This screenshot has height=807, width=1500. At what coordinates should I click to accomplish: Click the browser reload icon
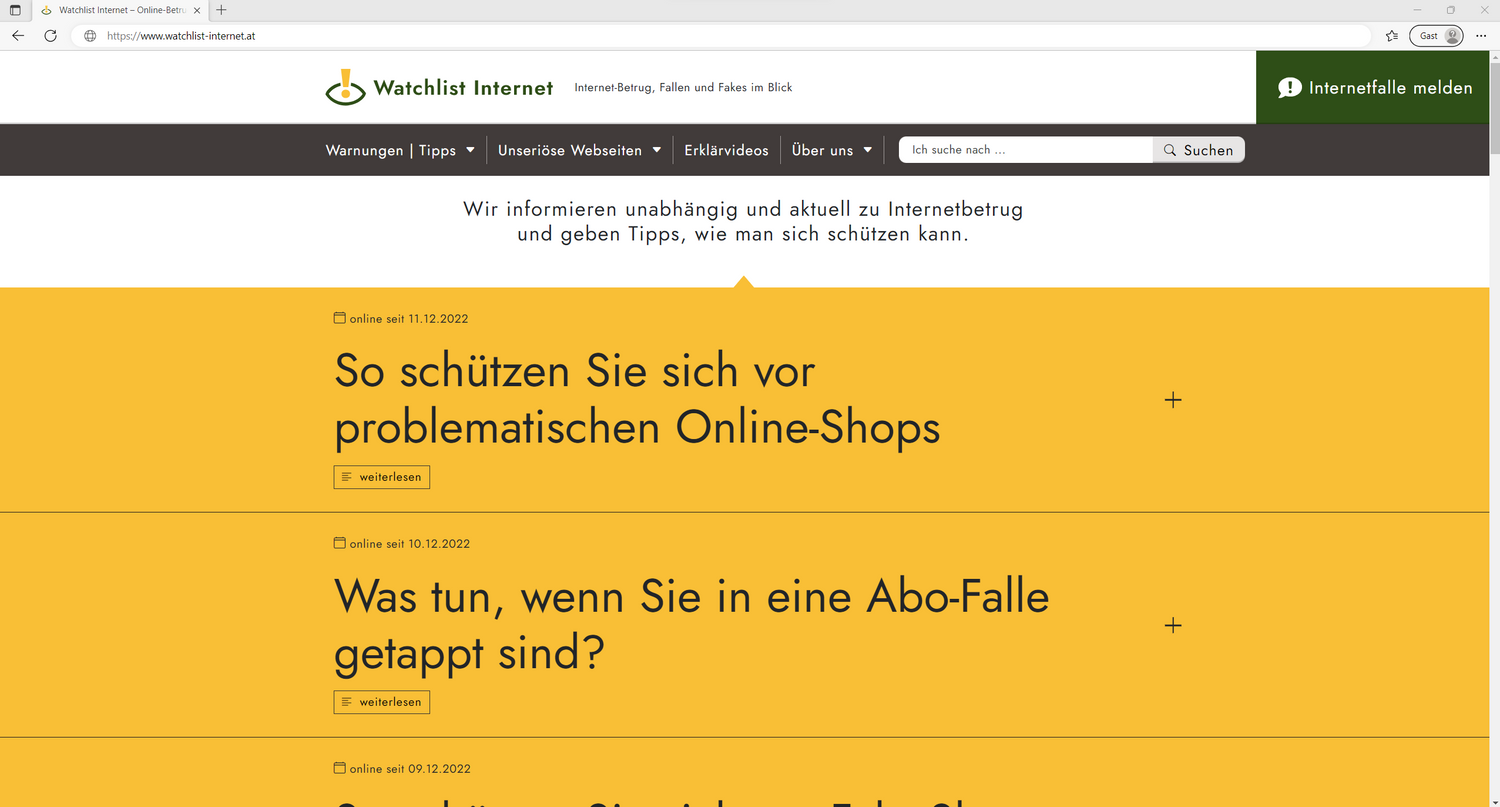click(50, 35)
